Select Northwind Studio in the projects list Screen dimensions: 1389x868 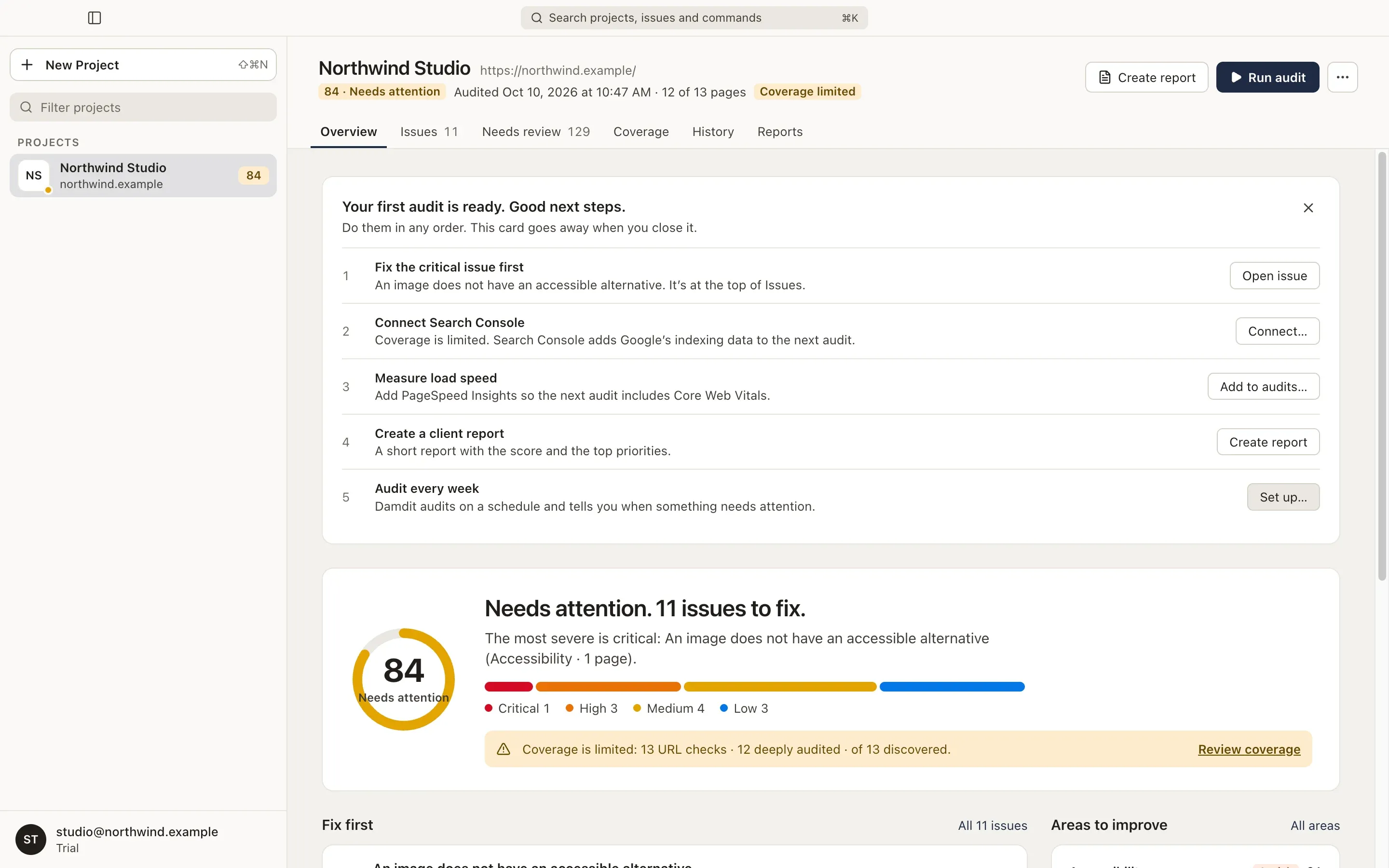pyautogui.click(x=143, y=176)
